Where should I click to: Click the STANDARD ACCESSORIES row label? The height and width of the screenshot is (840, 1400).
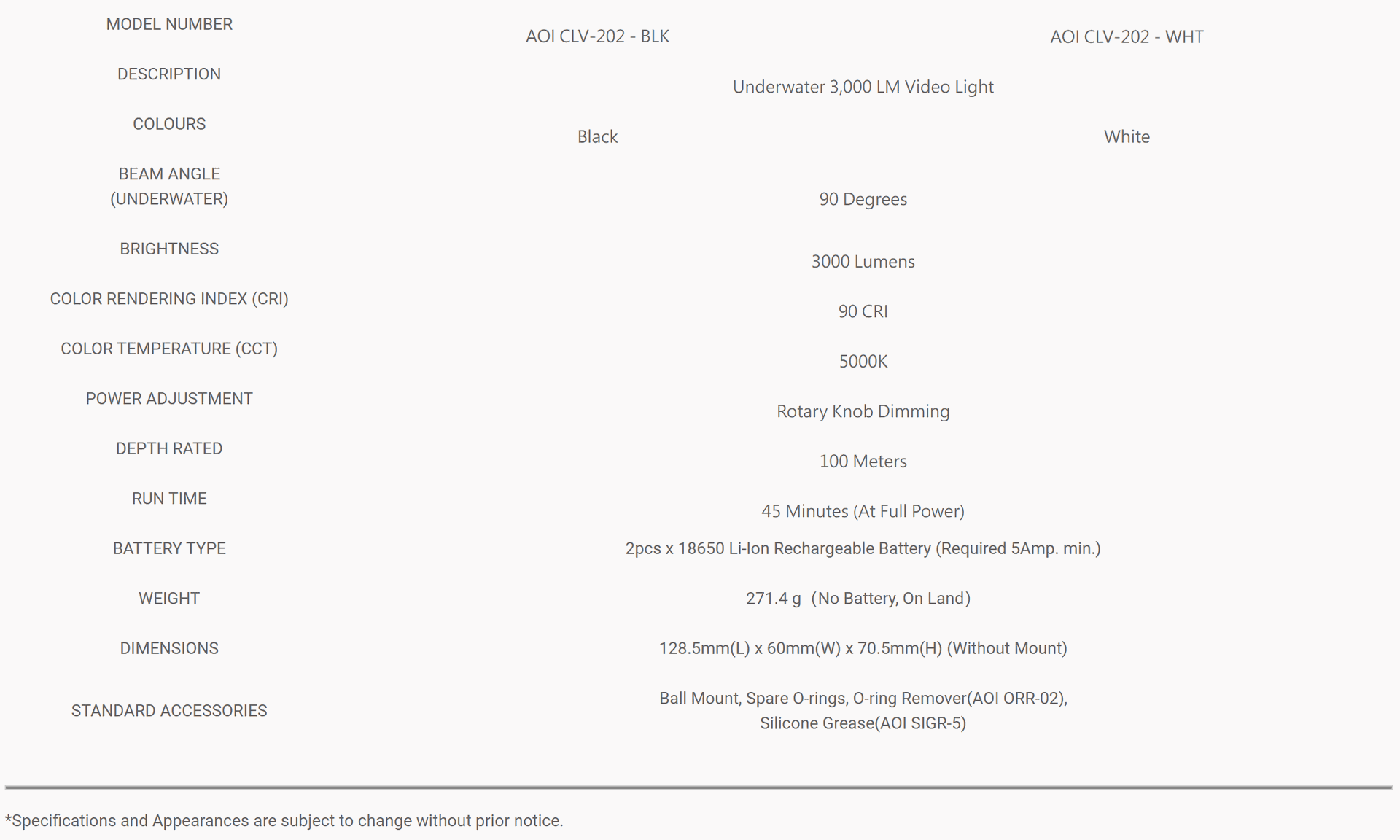point(169,711)
